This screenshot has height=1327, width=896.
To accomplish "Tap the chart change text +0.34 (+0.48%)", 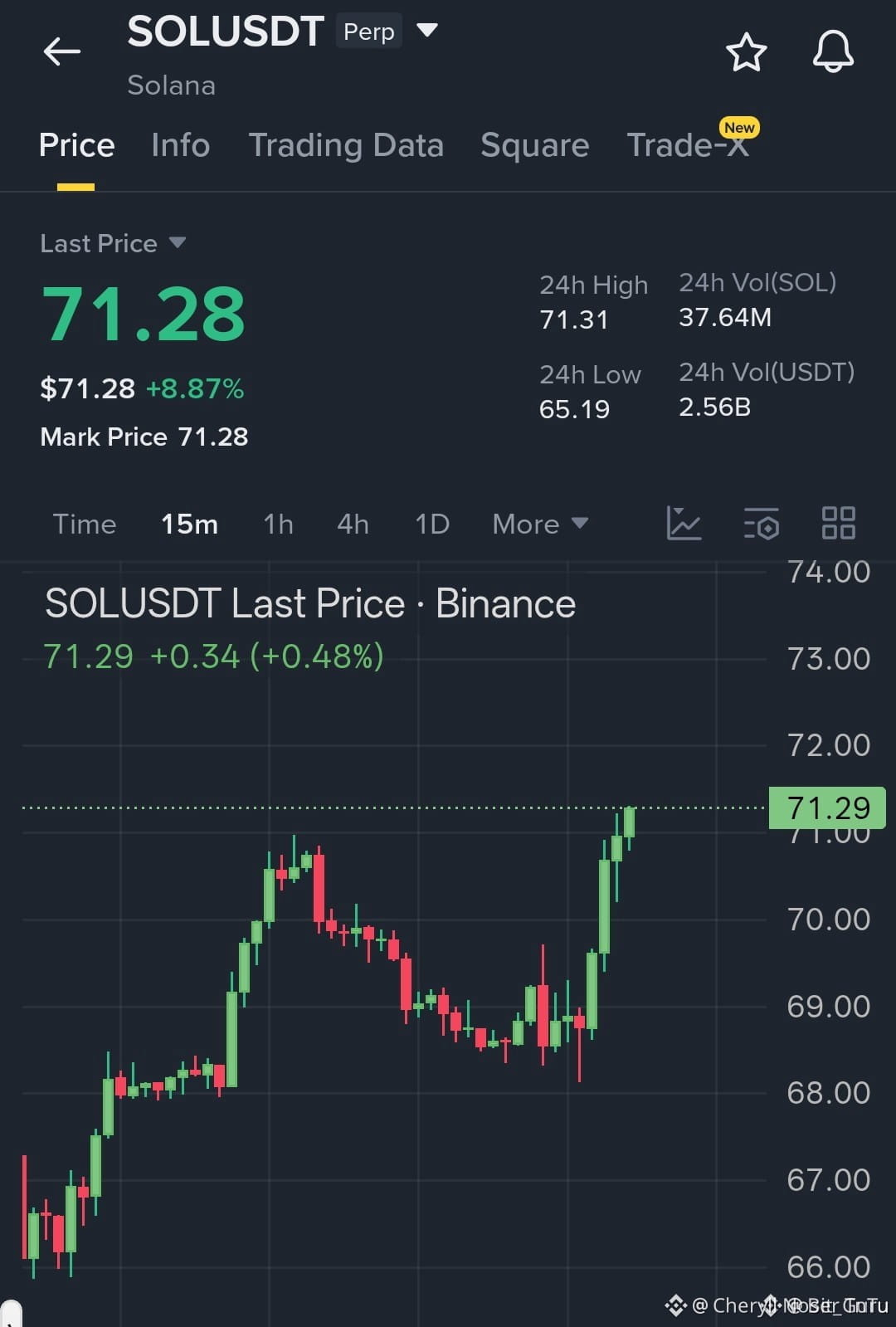I will point(266,656).
